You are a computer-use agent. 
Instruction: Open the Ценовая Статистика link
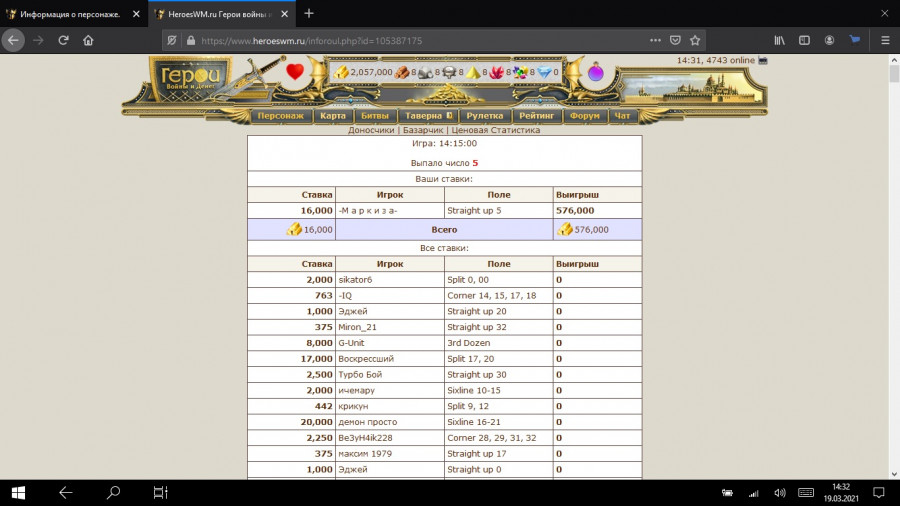point(495,130)
